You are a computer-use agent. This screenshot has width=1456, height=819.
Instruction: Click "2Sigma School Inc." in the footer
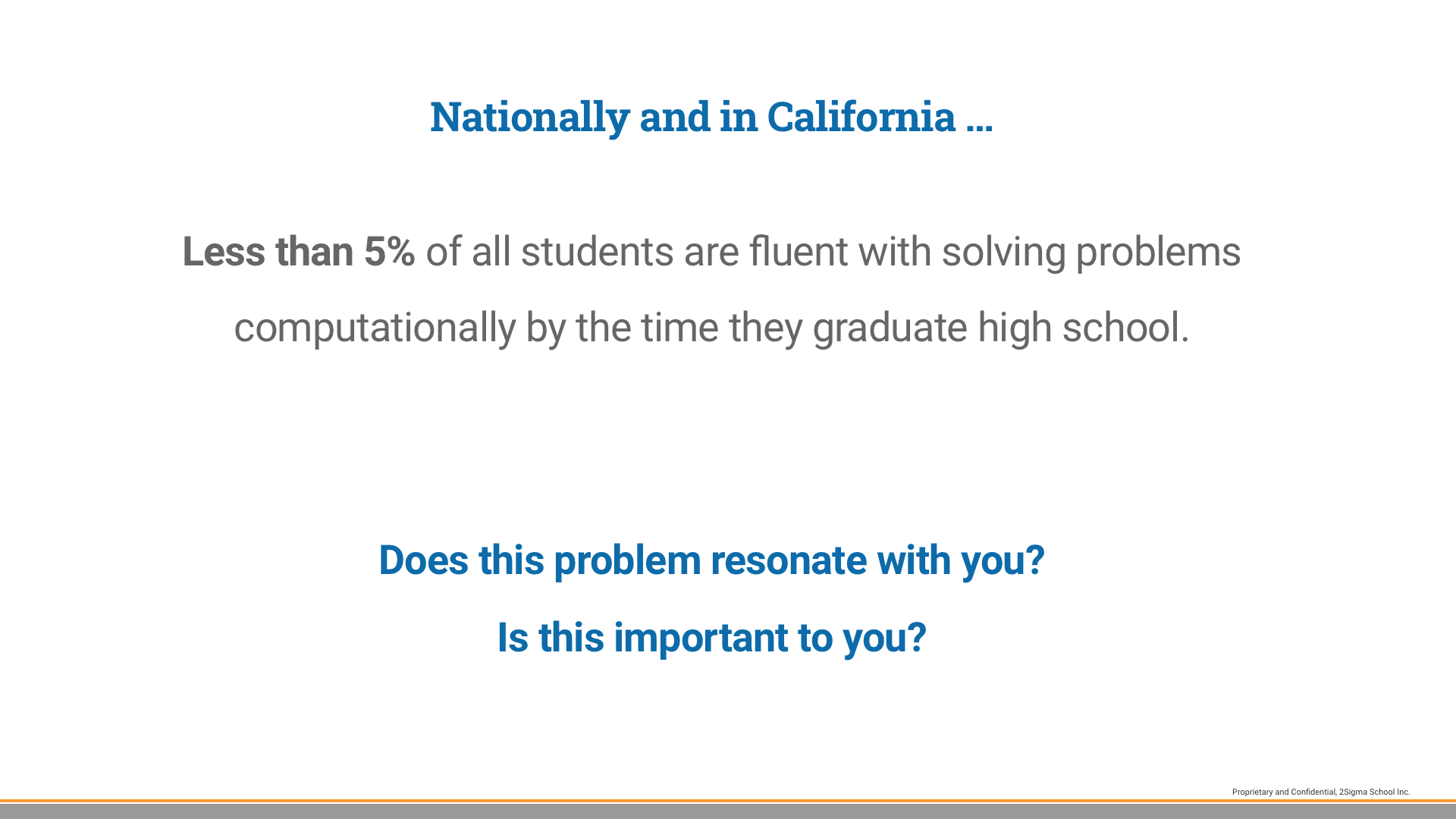1374,792
